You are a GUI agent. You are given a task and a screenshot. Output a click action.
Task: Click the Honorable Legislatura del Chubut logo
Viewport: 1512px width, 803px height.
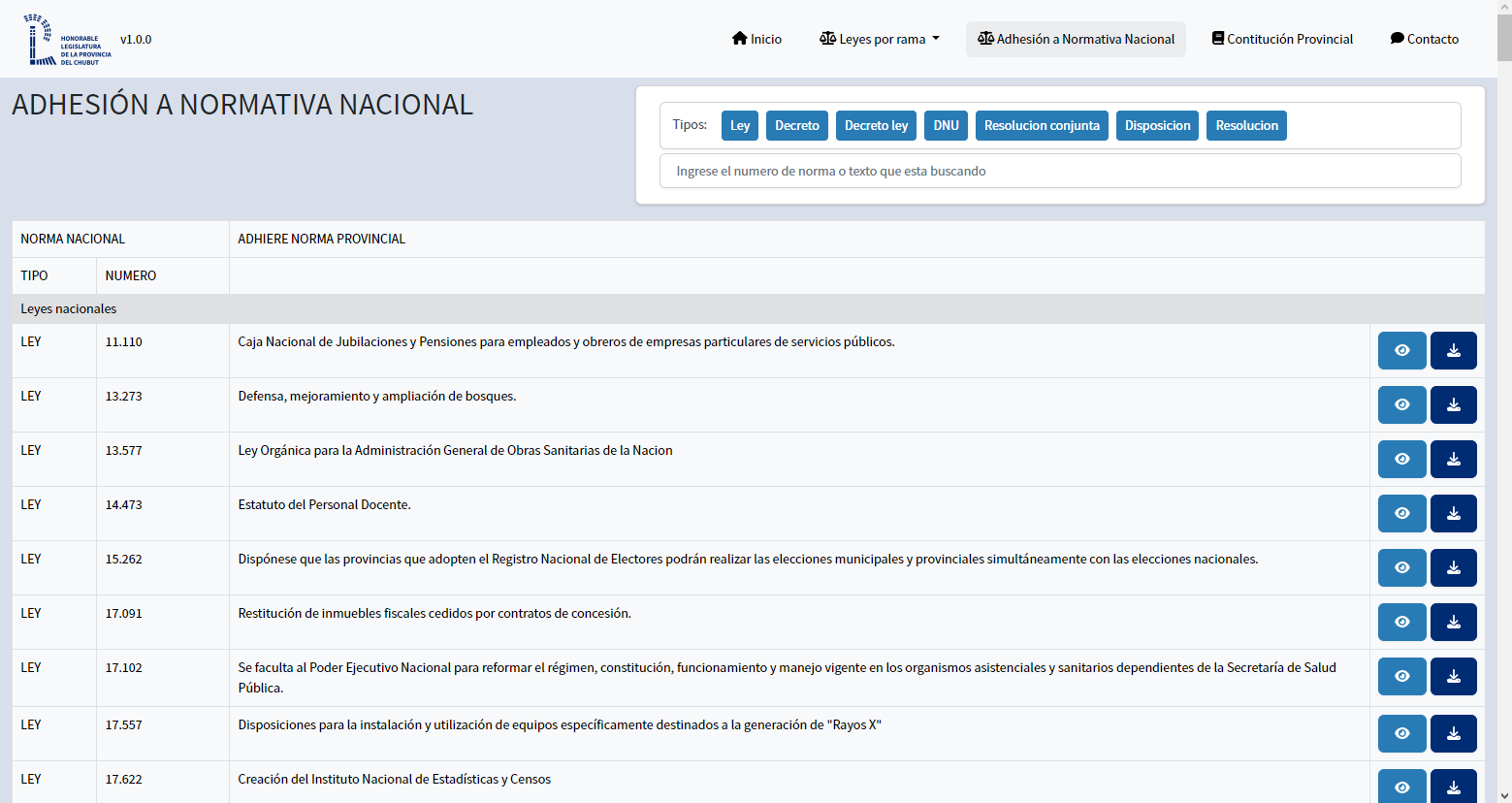[x=70, y=40]
